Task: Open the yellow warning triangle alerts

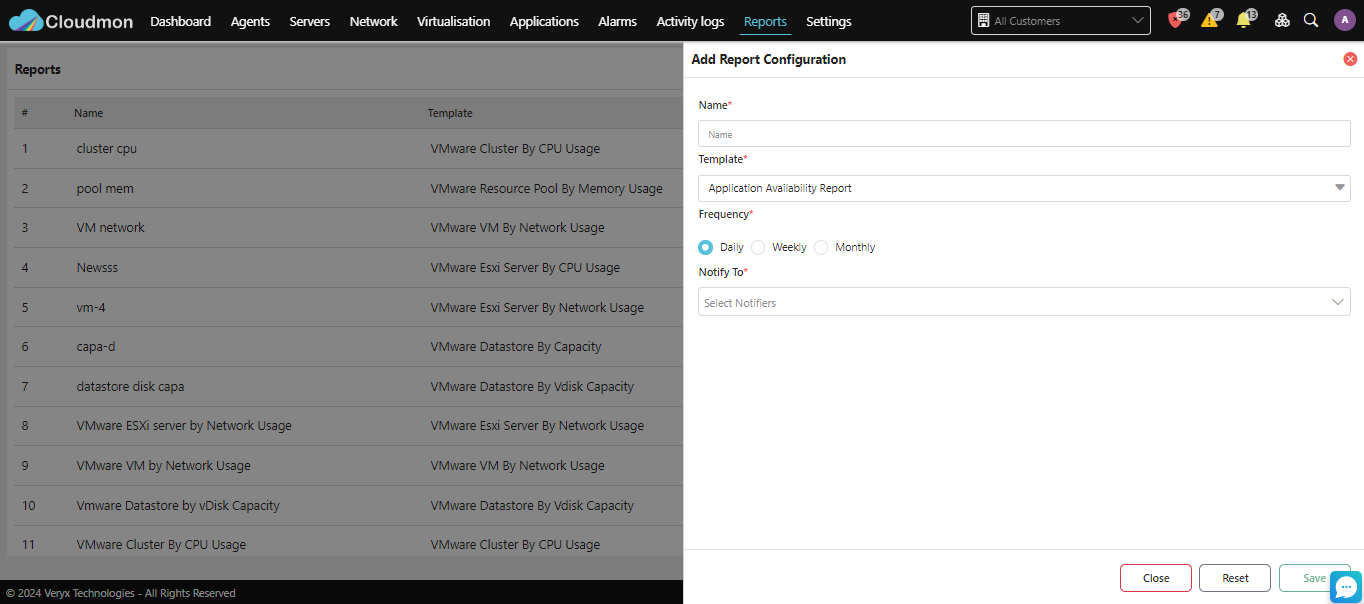Action: pos(1210,20)
